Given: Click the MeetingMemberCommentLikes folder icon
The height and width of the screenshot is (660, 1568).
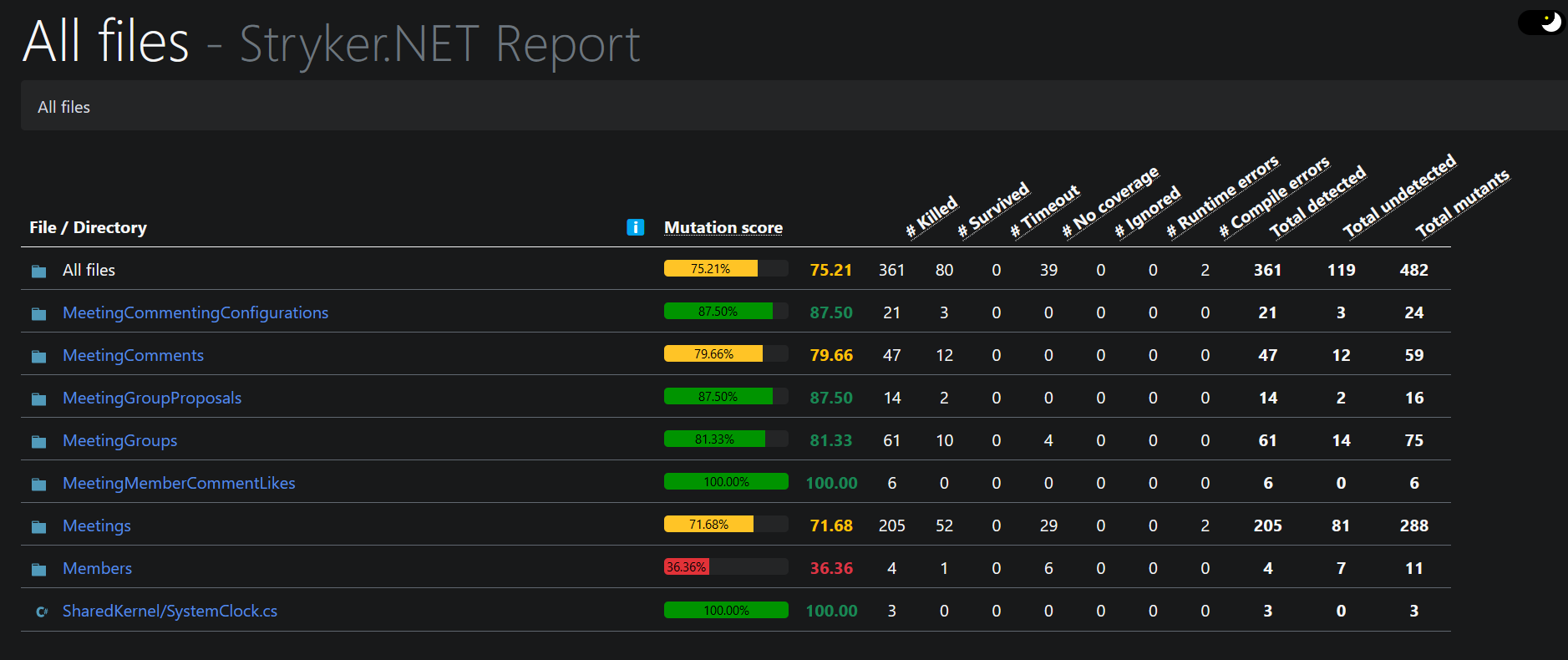Looking at the screenshot, I should (38, 484).
